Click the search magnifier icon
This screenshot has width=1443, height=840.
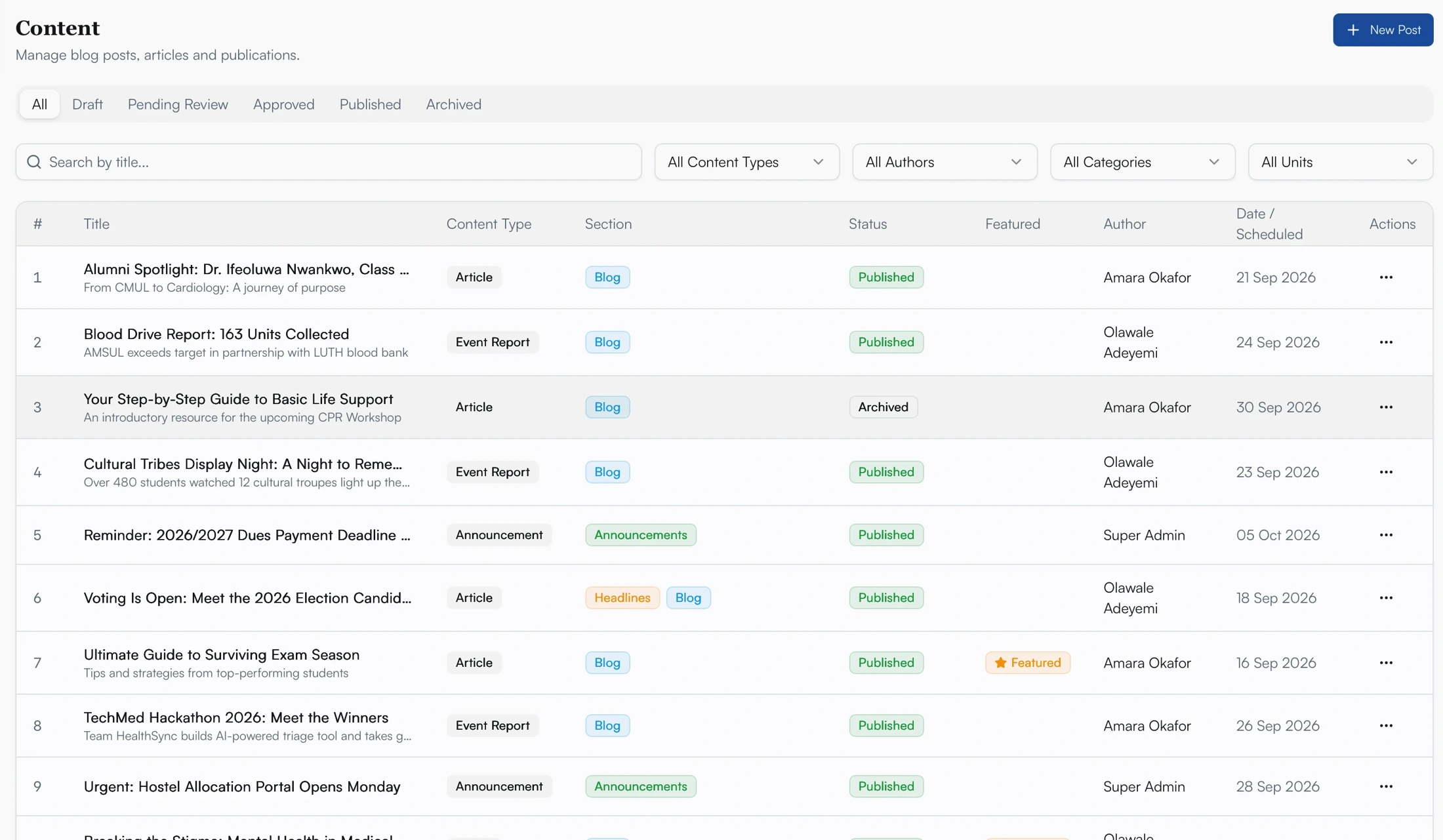34,162
